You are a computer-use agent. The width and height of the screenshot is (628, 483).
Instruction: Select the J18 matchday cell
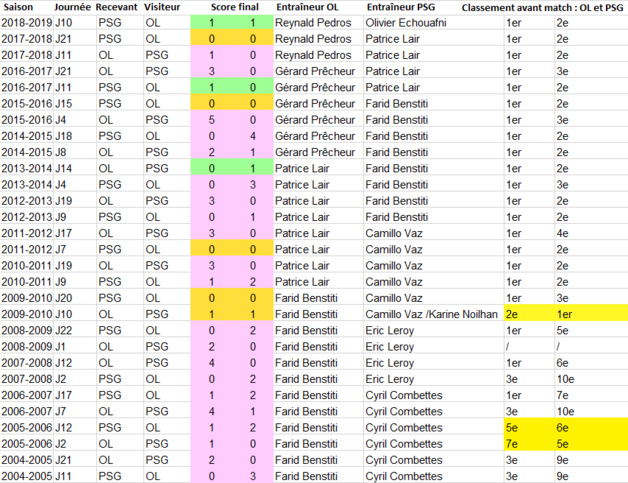(x=63, y=135)
